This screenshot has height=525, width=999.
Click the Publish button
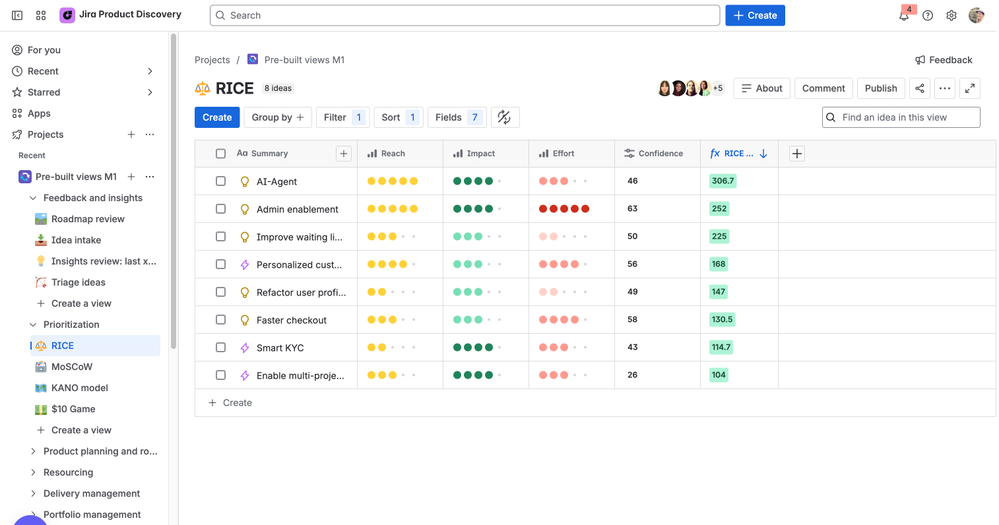(881, 89)
